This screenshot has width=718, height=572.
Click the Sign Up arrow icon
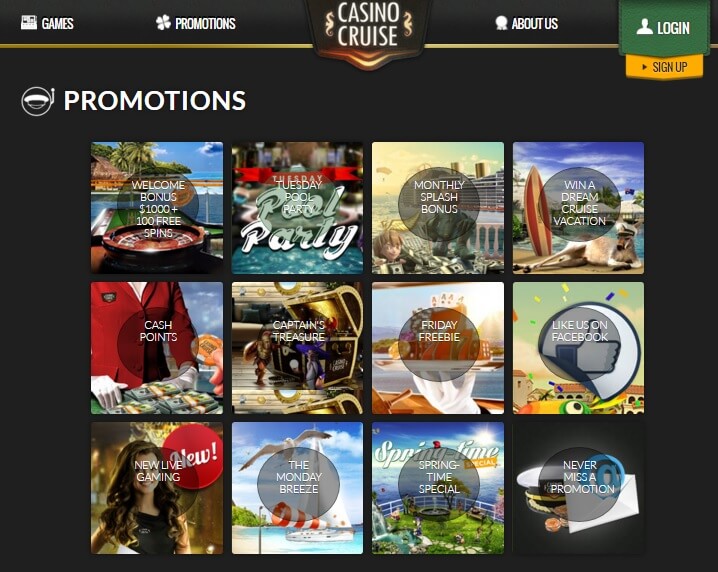(644, 67)
